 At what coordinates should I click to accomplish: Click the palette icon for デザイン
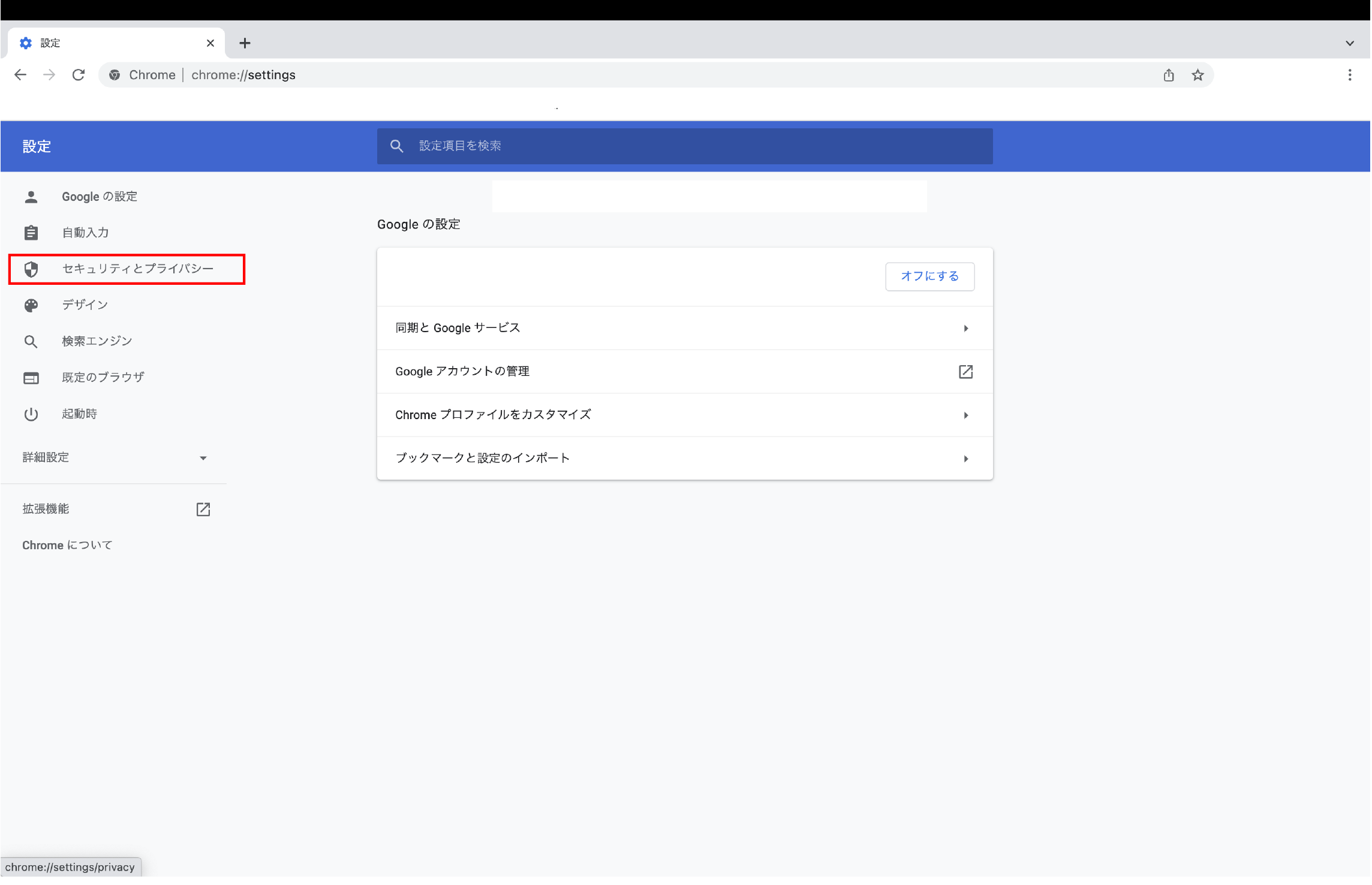pos(31,305)
